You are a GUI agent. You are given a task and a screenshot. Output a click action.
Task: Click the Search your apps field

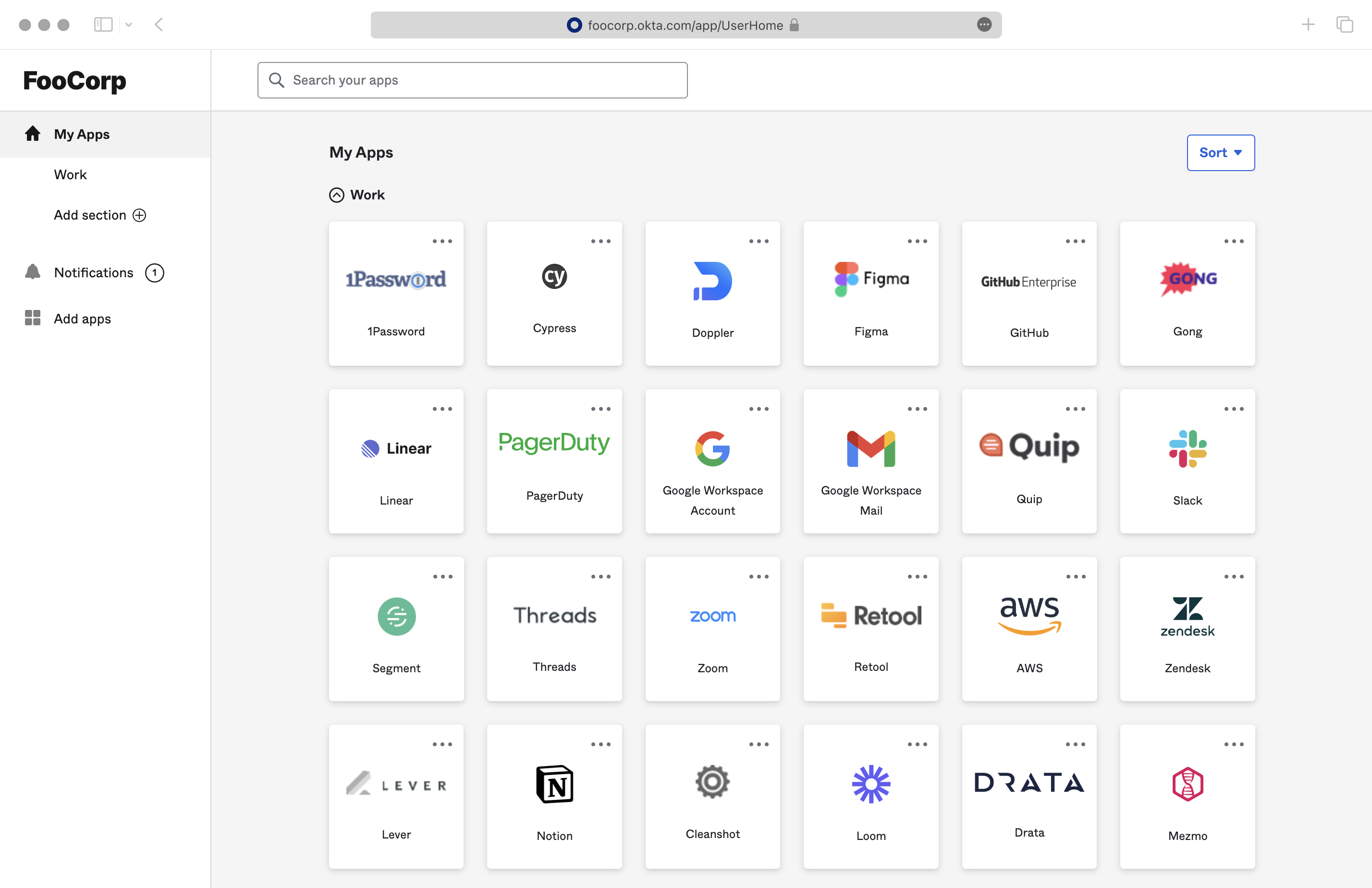473,80
